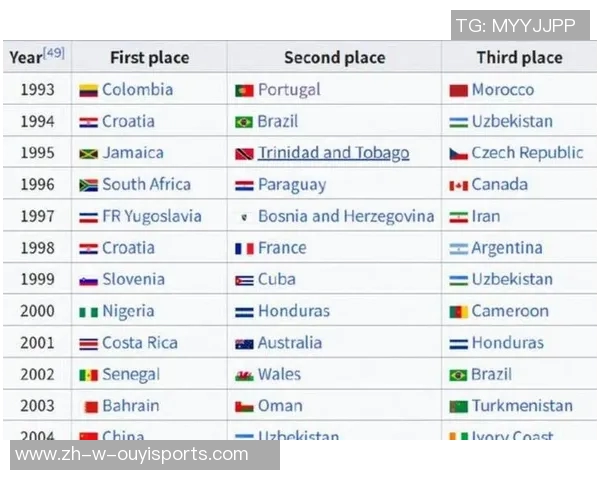
Task: Click the Costa Rica link
Action: tap(139, 343)
